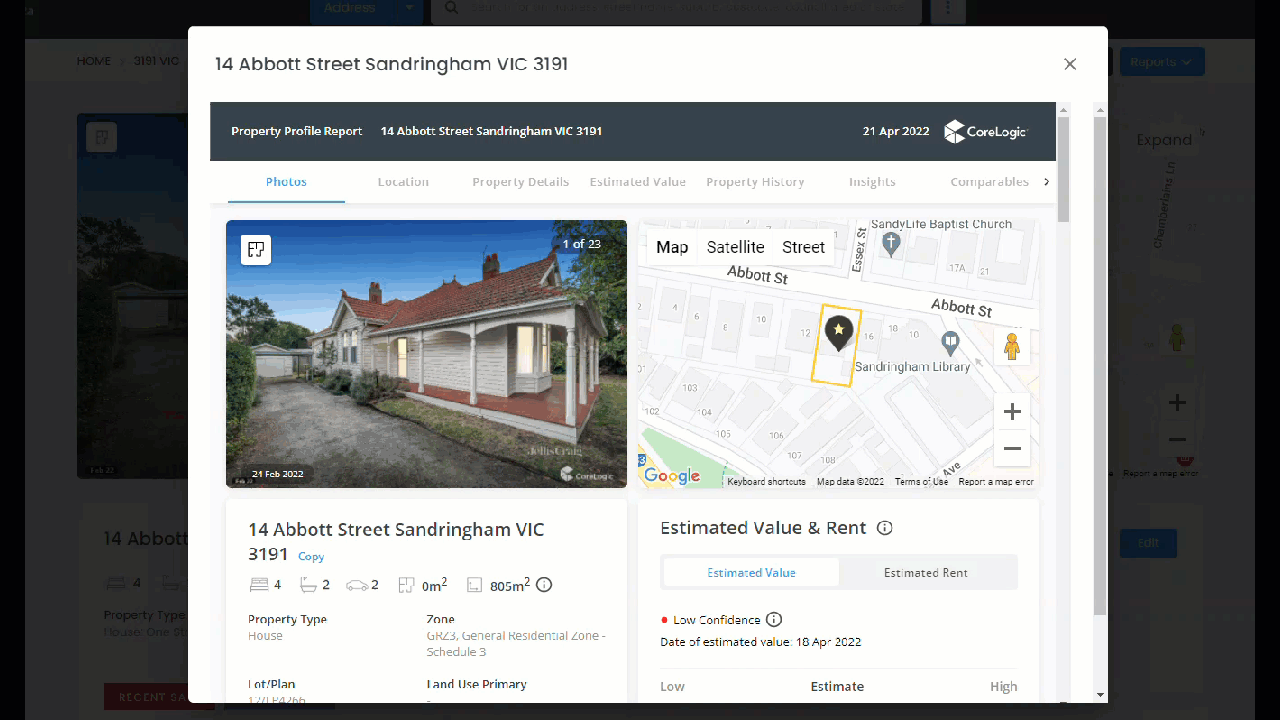Click the dialog scroll up arrow
This screenshot has width=1280, height=720.
coord(1100,108)
